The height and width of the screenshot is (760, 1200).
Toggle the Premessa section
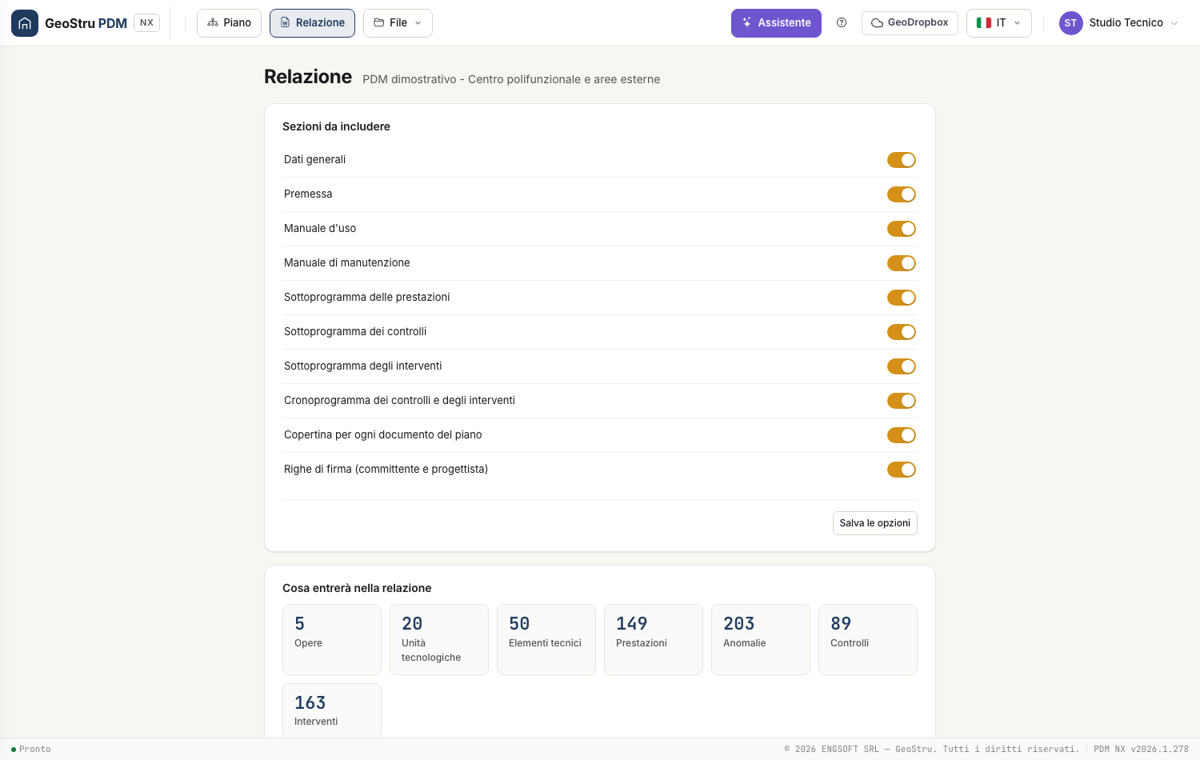point(901,194)
